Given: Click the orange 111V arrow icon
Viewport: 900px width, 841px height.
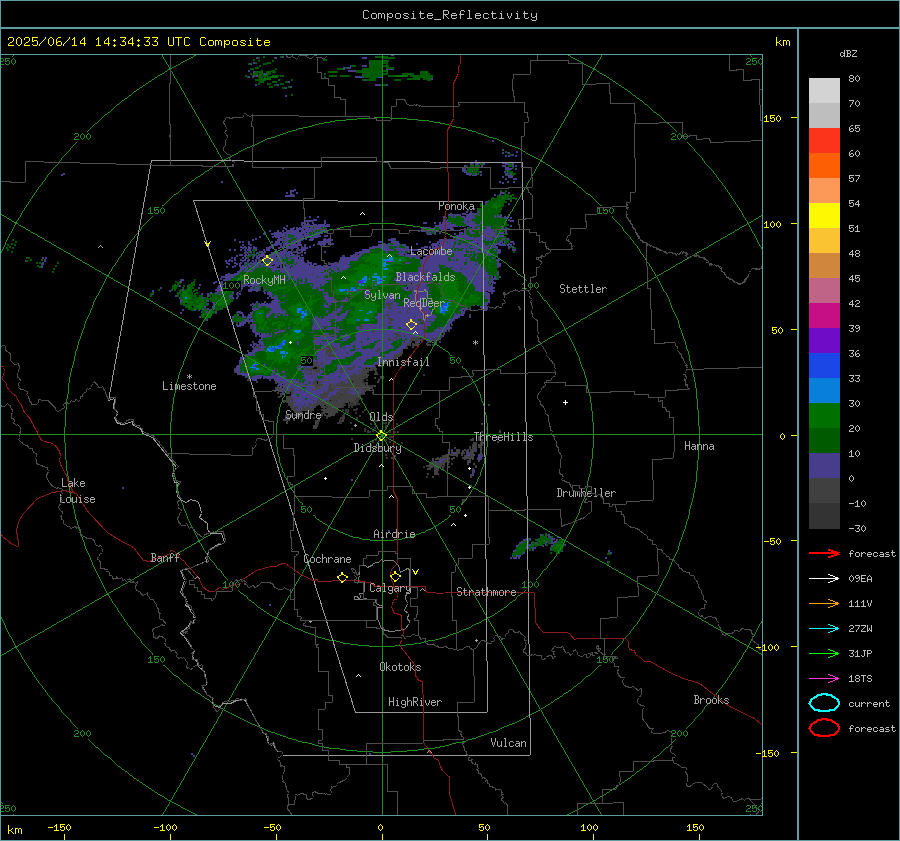Looking at the screenshot, I should coord(824,603).
